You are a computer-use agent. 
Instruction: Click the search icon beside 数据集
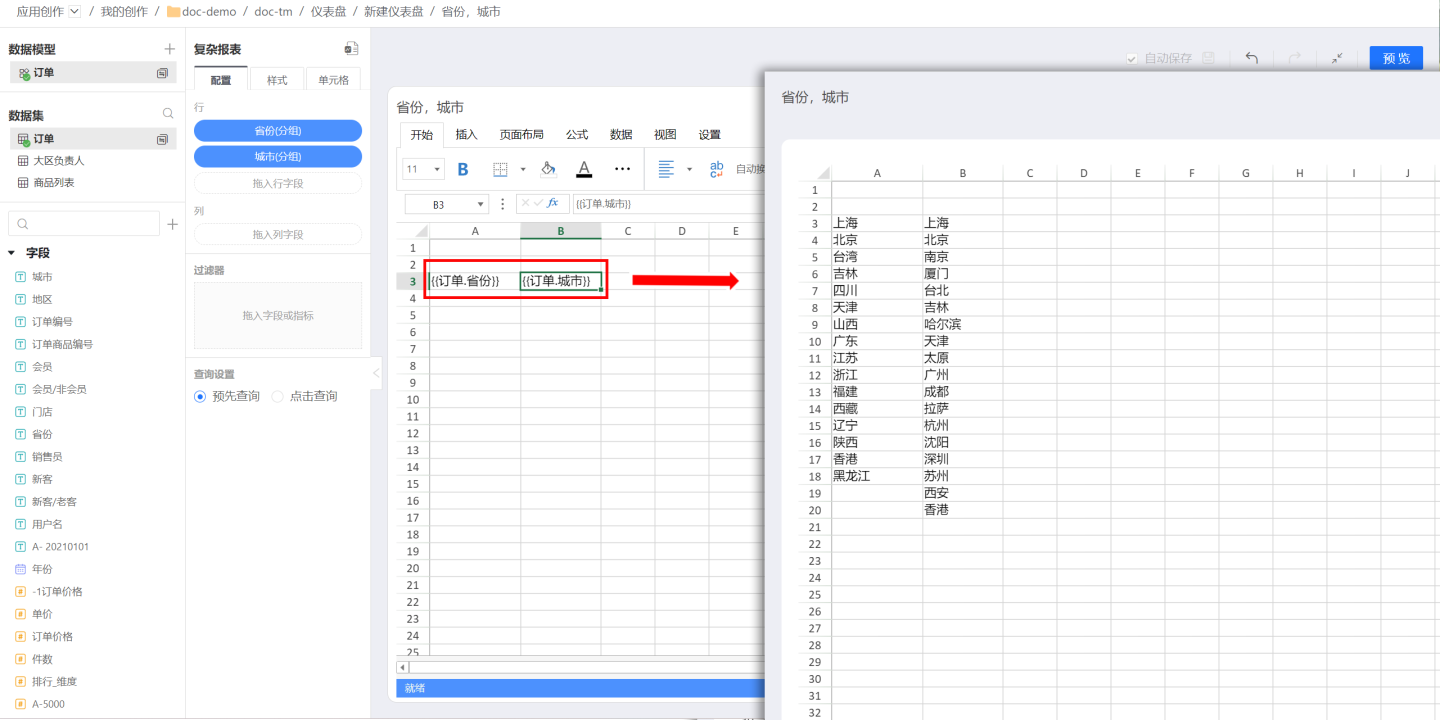(x=168, y=114)
